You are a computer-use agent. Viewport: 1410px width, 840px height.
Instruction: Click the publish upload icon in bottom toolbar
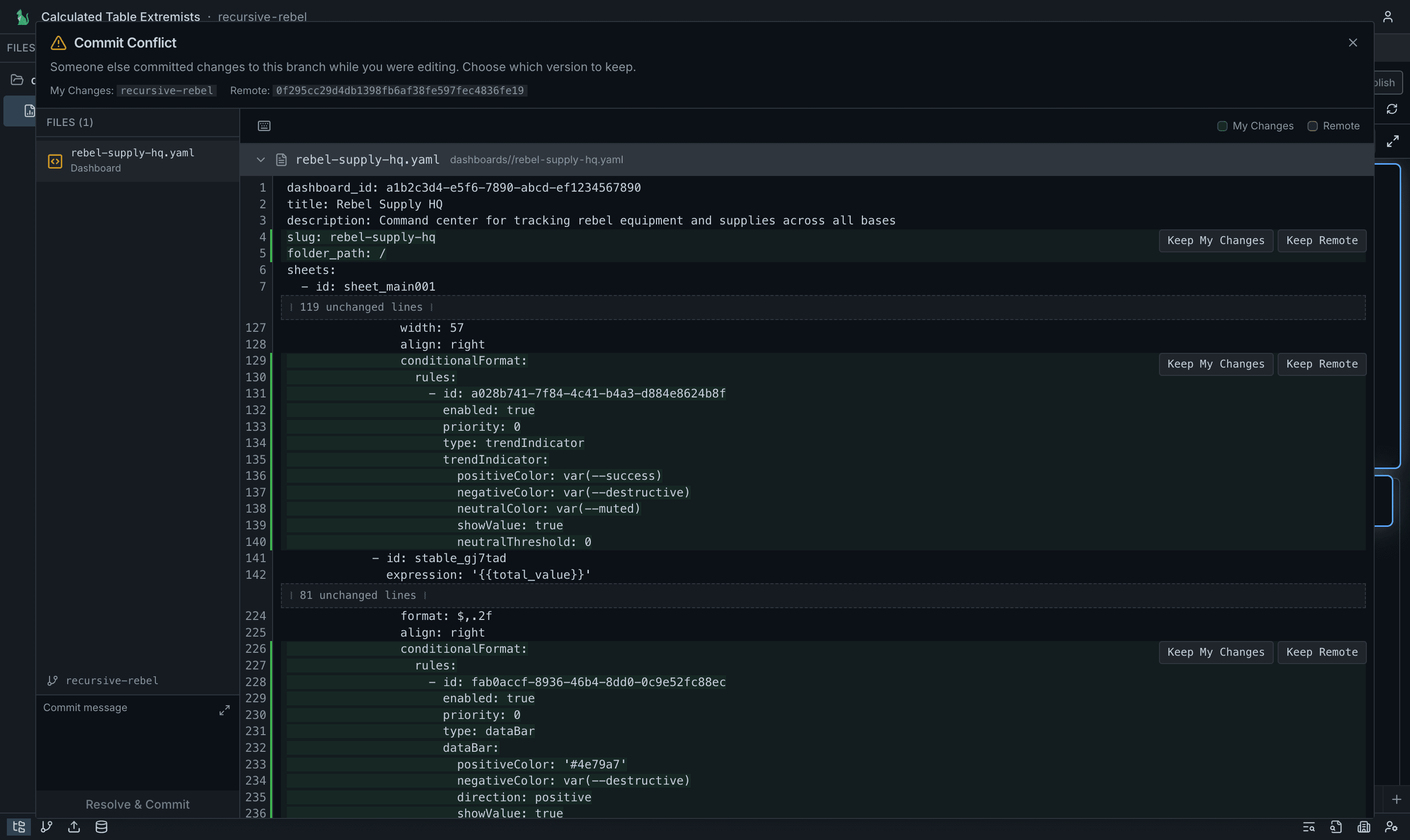click(74, 826)
